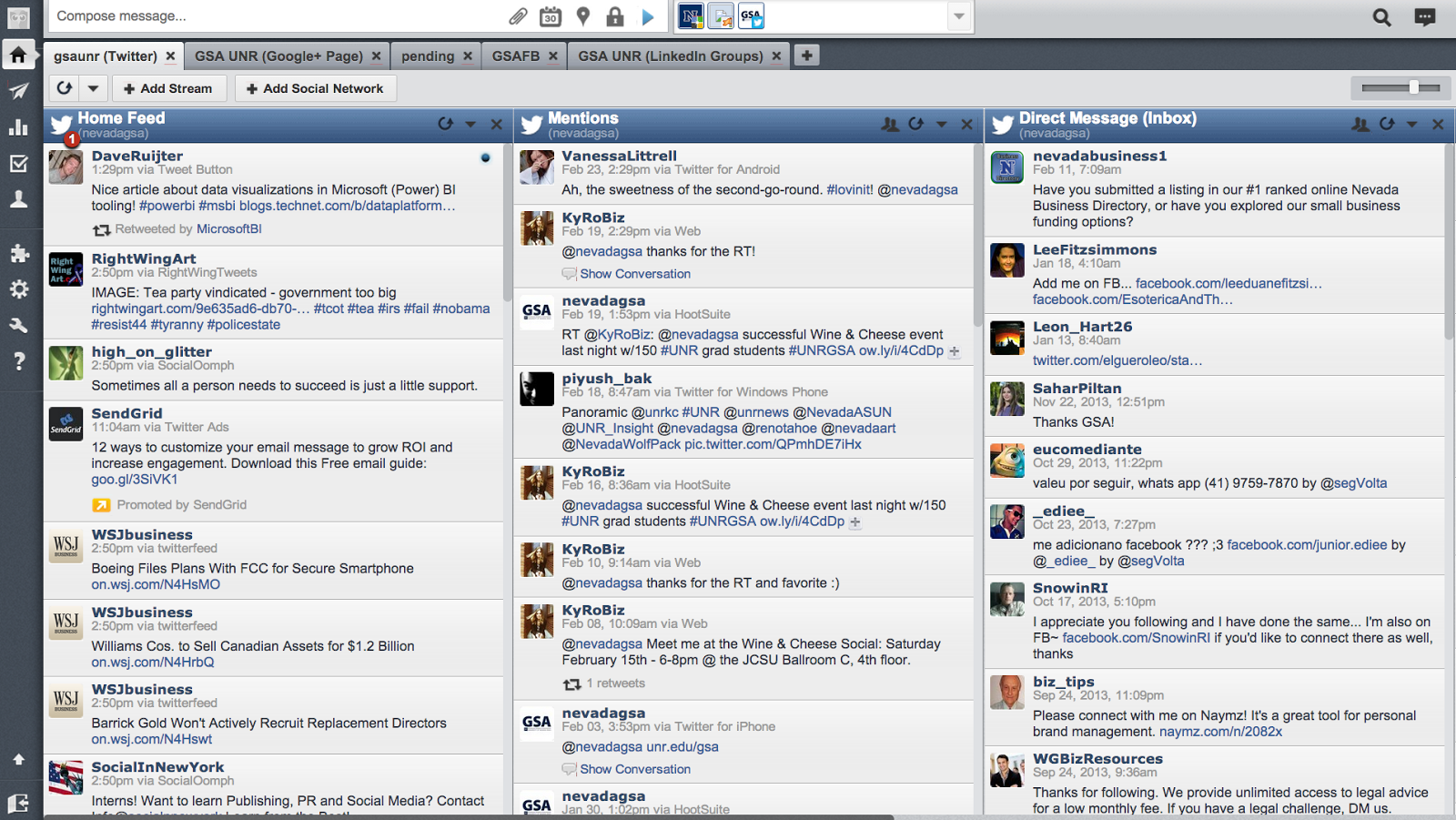Refresh all streams using toolbar refresh button

tap(64, 88)
